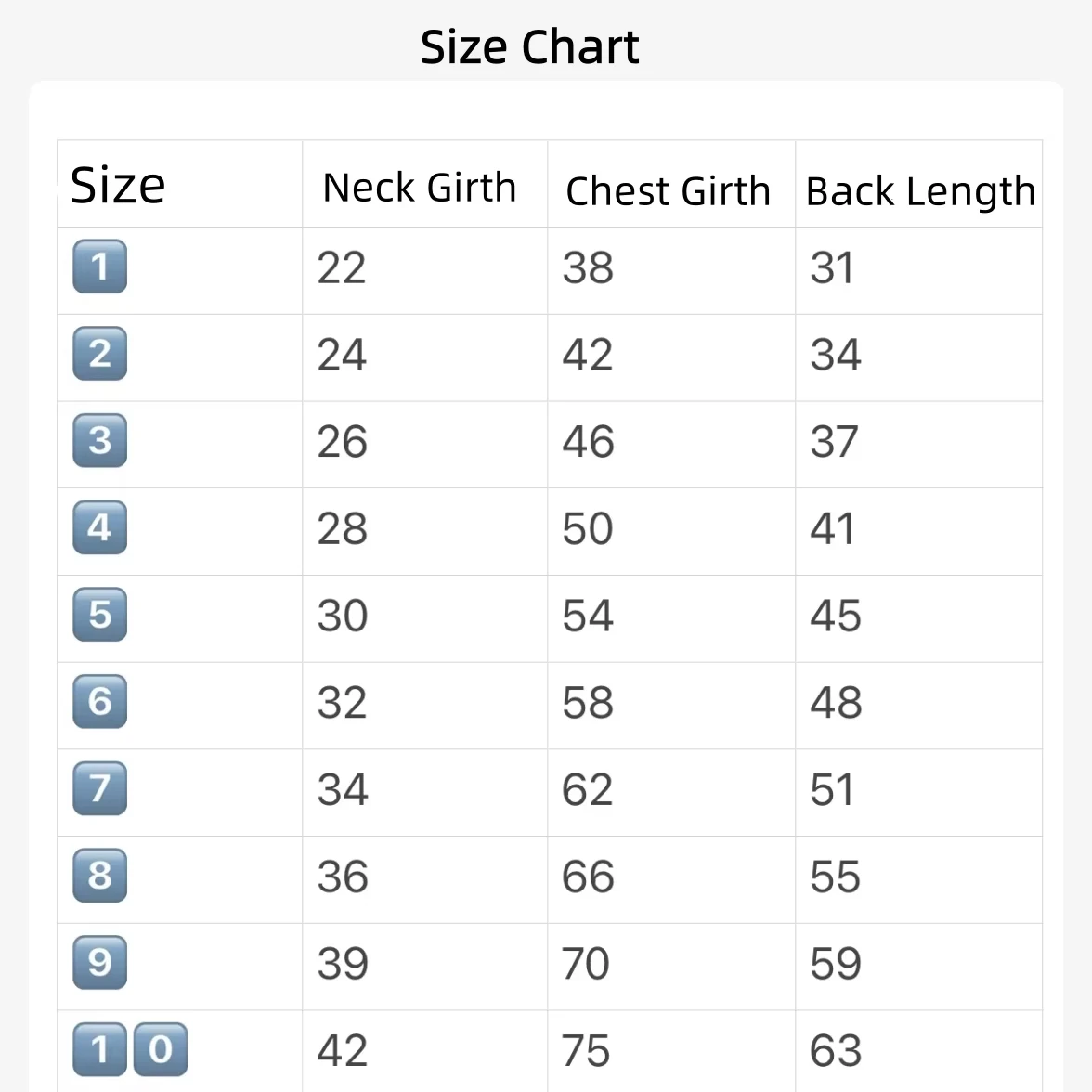
Task: Click the Size Chart title
Action: click(x=529, y=47)
